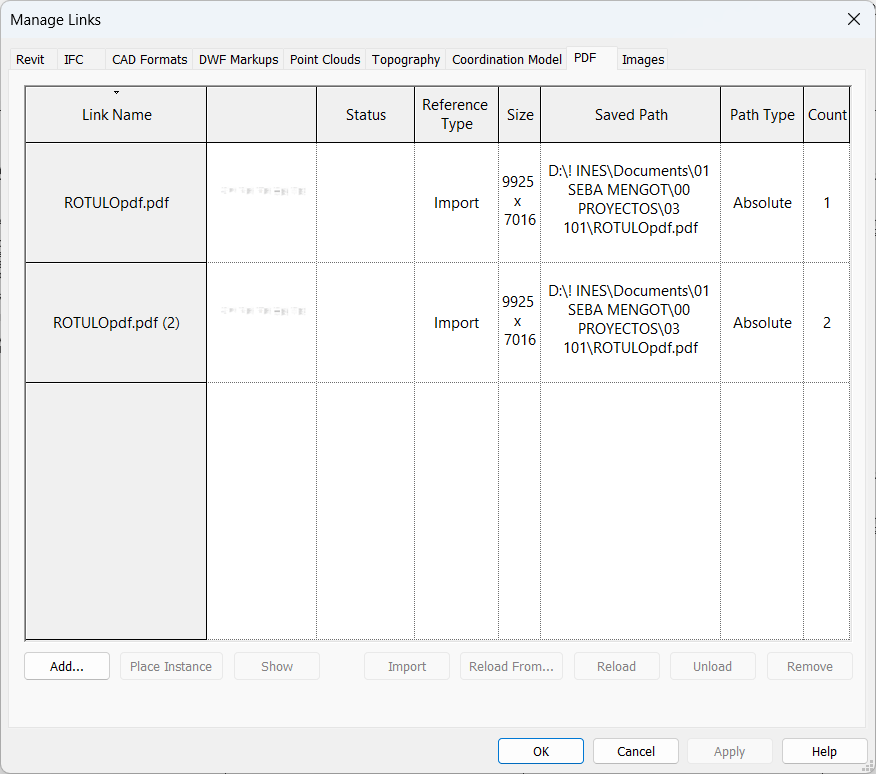Switch to the Point Clouds tab

[x=324, y=59]
